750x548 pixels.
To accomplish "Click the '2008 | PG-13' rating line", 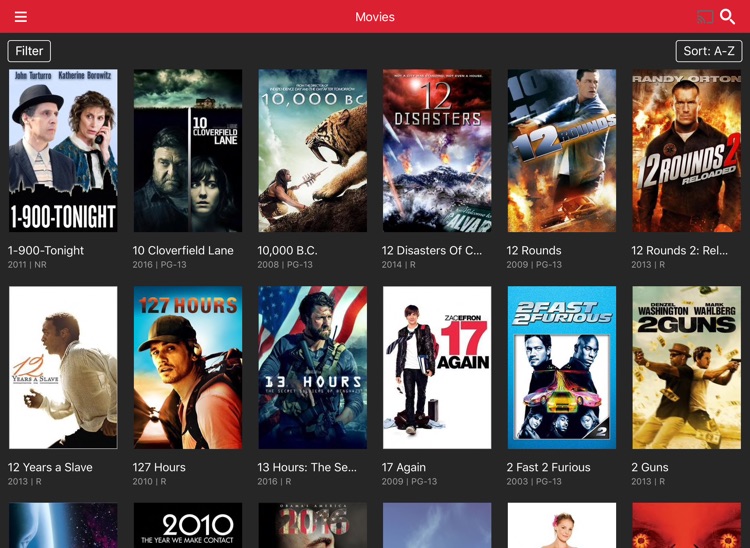I will pos(285,264).
